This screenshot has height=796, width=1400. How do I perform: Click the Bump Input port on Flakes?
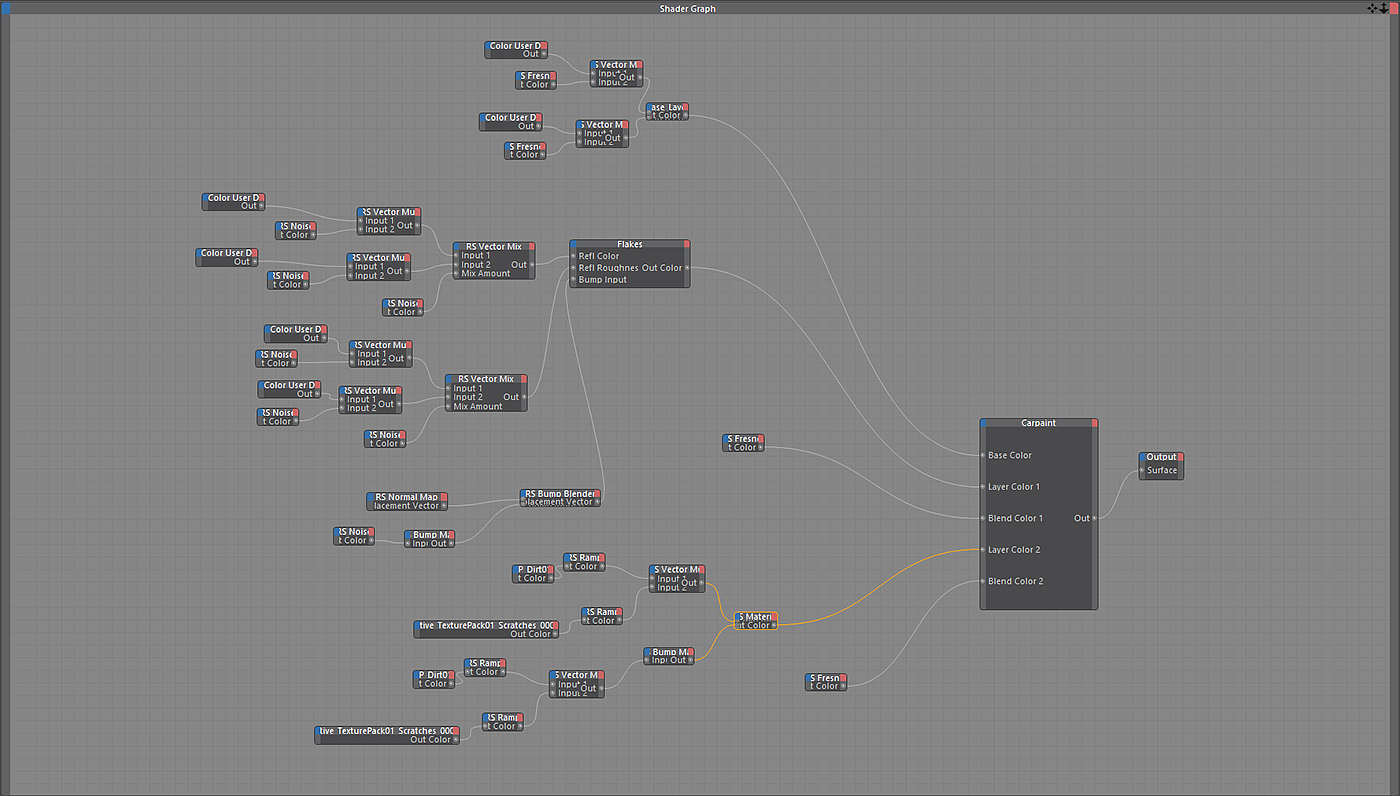click(x=574, y=280)
